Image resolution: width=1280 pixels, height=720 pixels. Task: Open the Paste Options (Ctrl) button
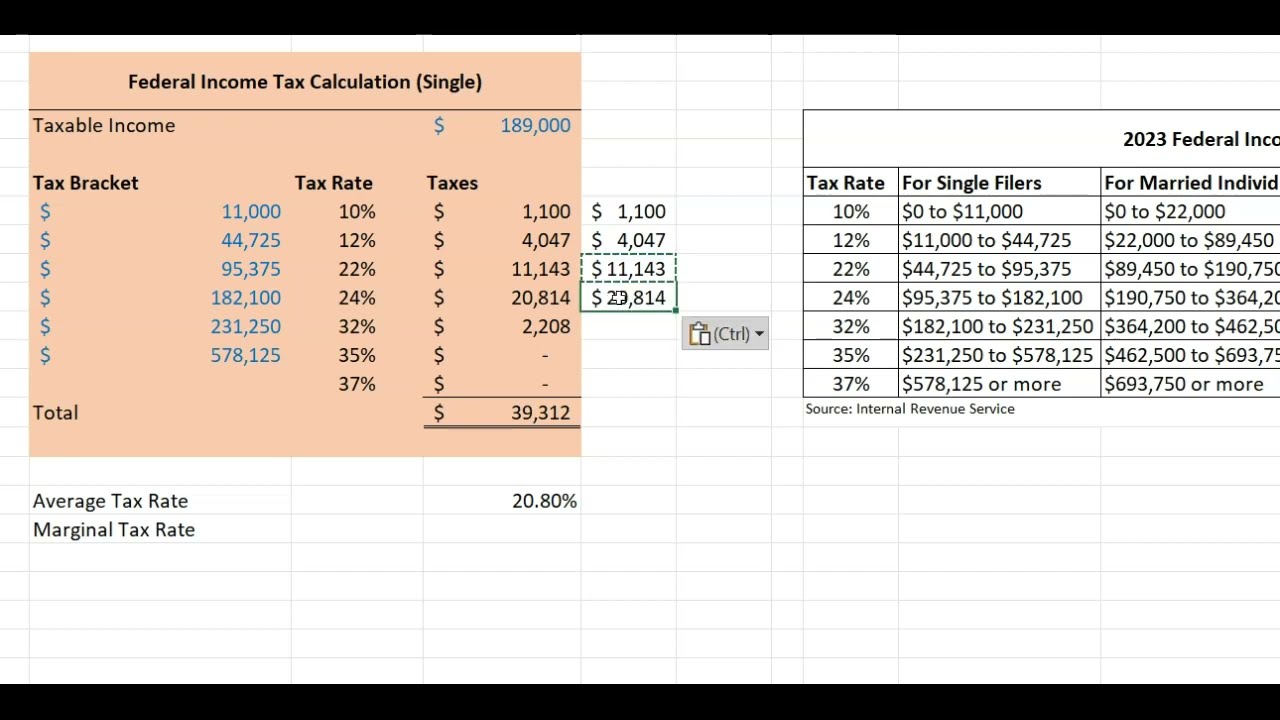(x=725, y=334)
